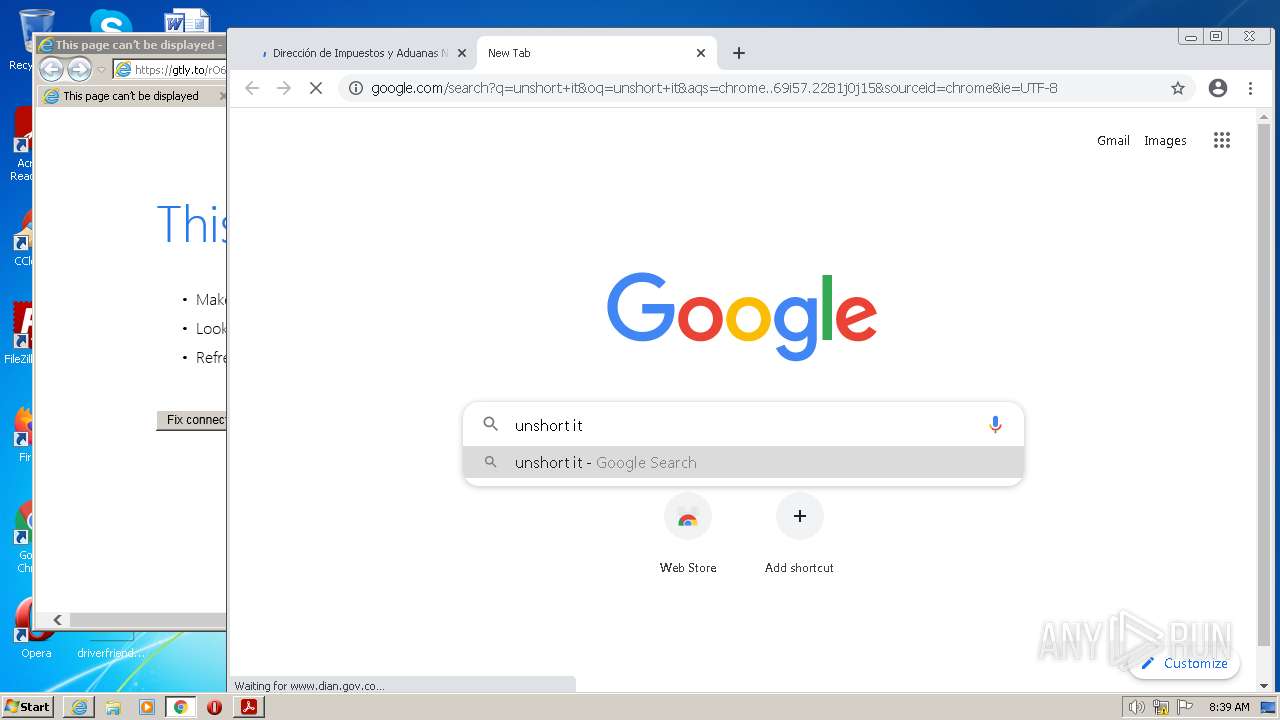Close the IE 'This page can't be displayed' tab

tap(222, 96)
